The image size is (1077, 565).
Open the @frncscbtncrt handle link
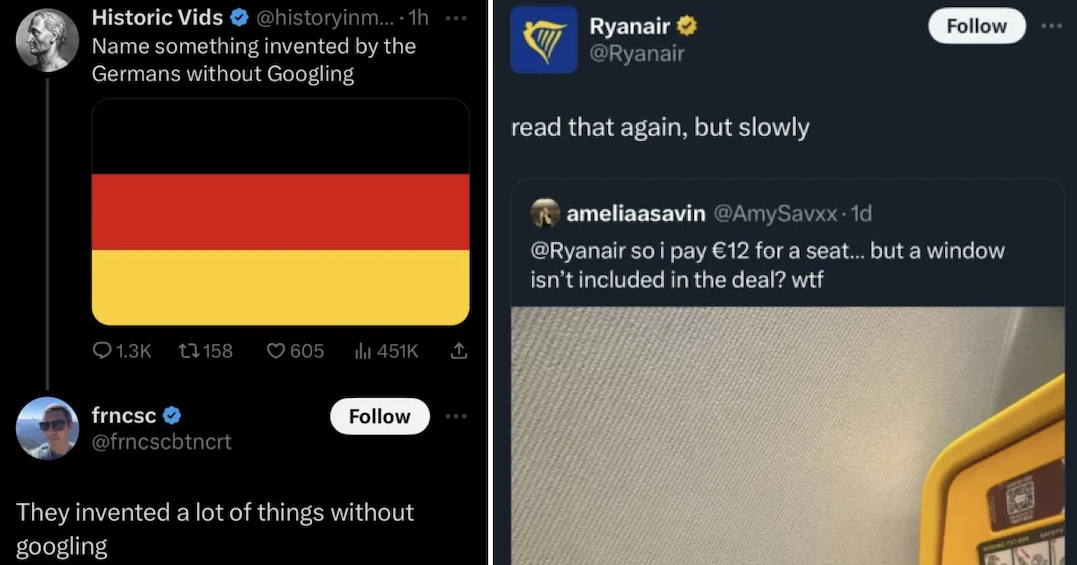pyautogui.click(x=161, y=441)
